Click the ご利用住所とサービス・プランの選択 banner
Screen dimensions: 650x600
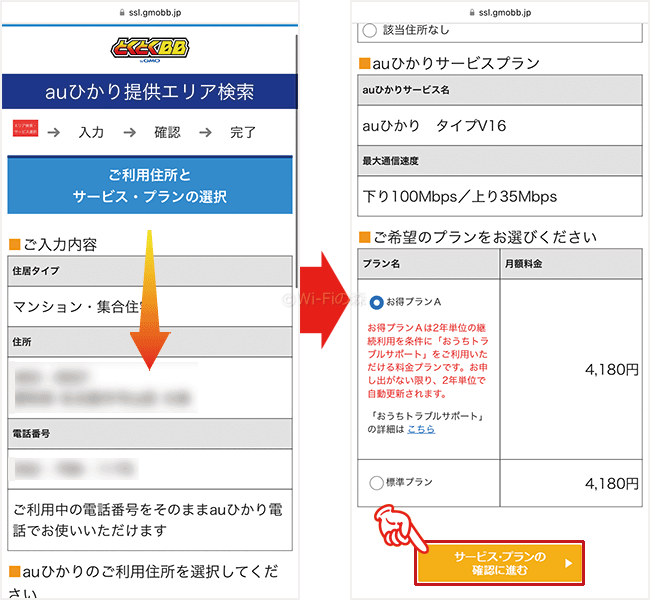pyautogui.click(x=150, y=185)
